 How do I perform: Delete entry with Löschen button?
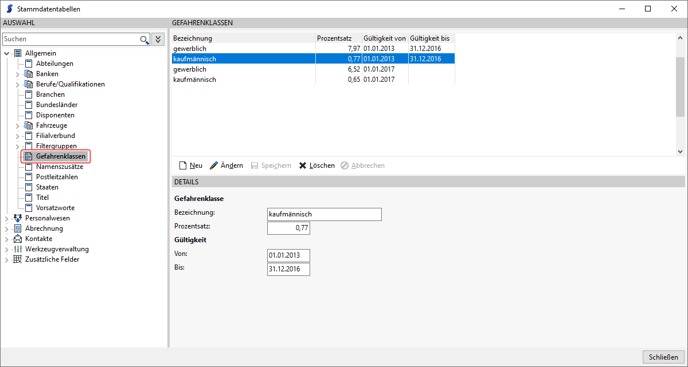point(317,166)
